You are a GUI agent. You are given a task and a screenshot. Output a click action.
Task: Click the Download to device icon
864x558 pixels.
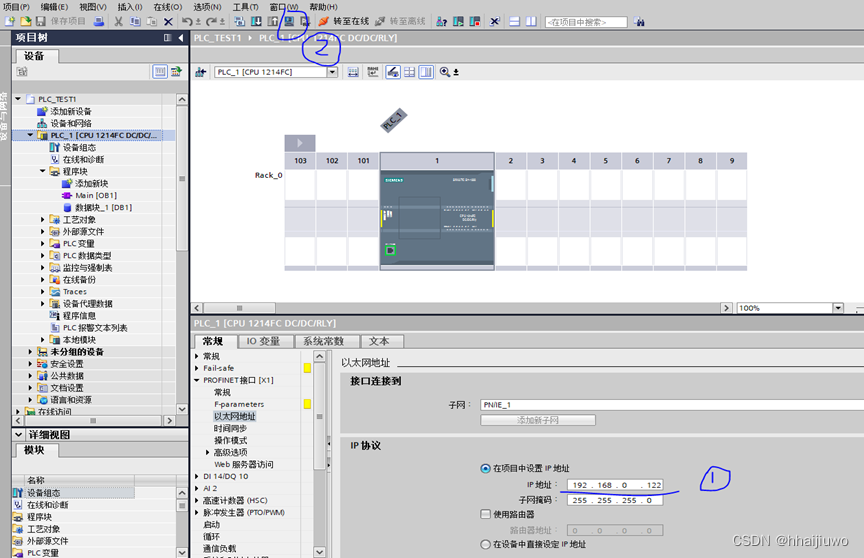pyautogui.click(x=256, y=21)
